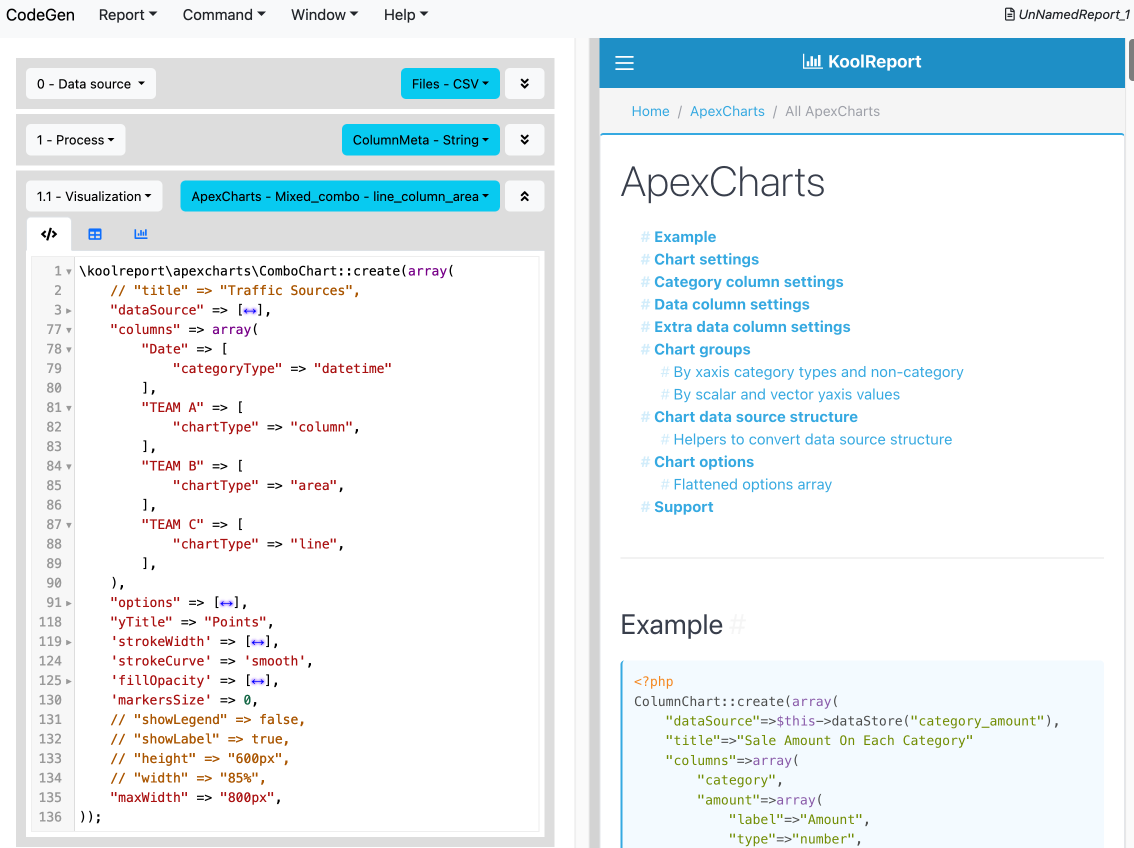Click the Example heading anchor hash

tap(737, 625)
